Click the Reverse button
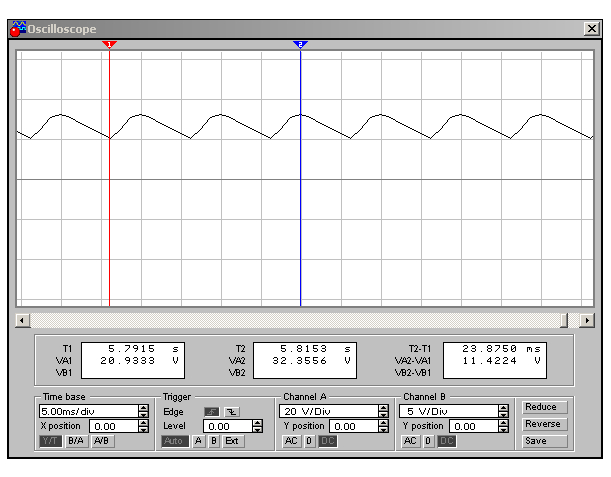 (541, 424)
